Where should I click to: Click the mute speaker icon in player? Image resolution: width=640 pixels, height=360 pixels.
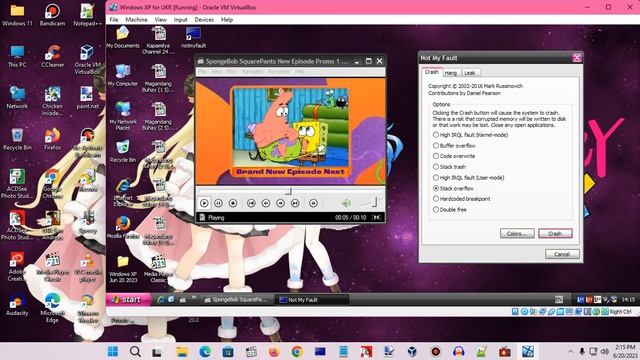[346, 203]
